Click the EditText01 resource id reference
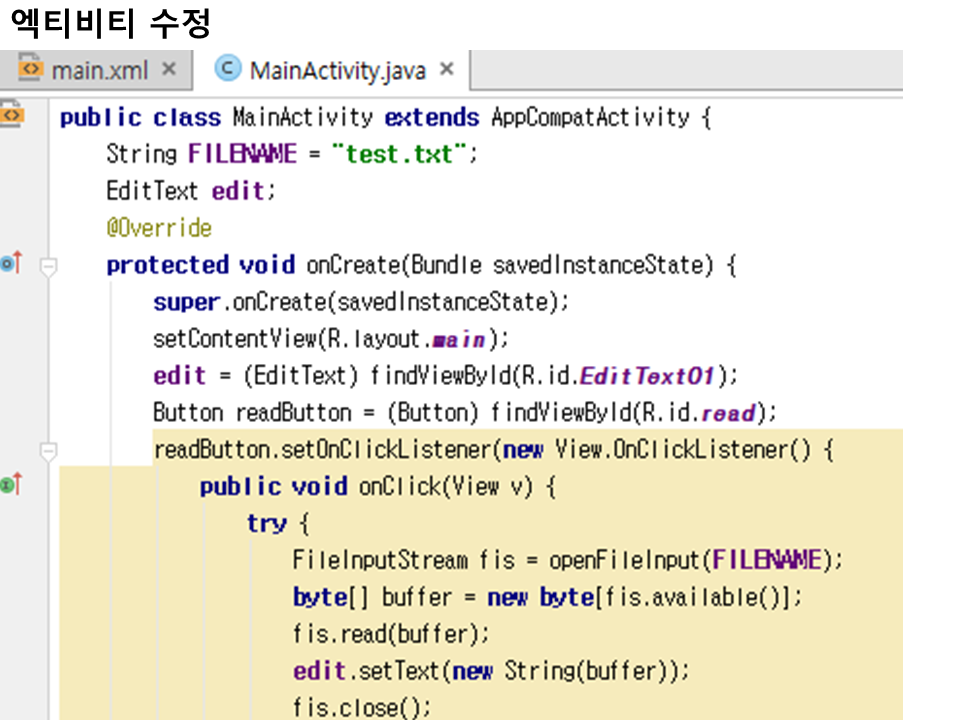 [x=648, y=376]
